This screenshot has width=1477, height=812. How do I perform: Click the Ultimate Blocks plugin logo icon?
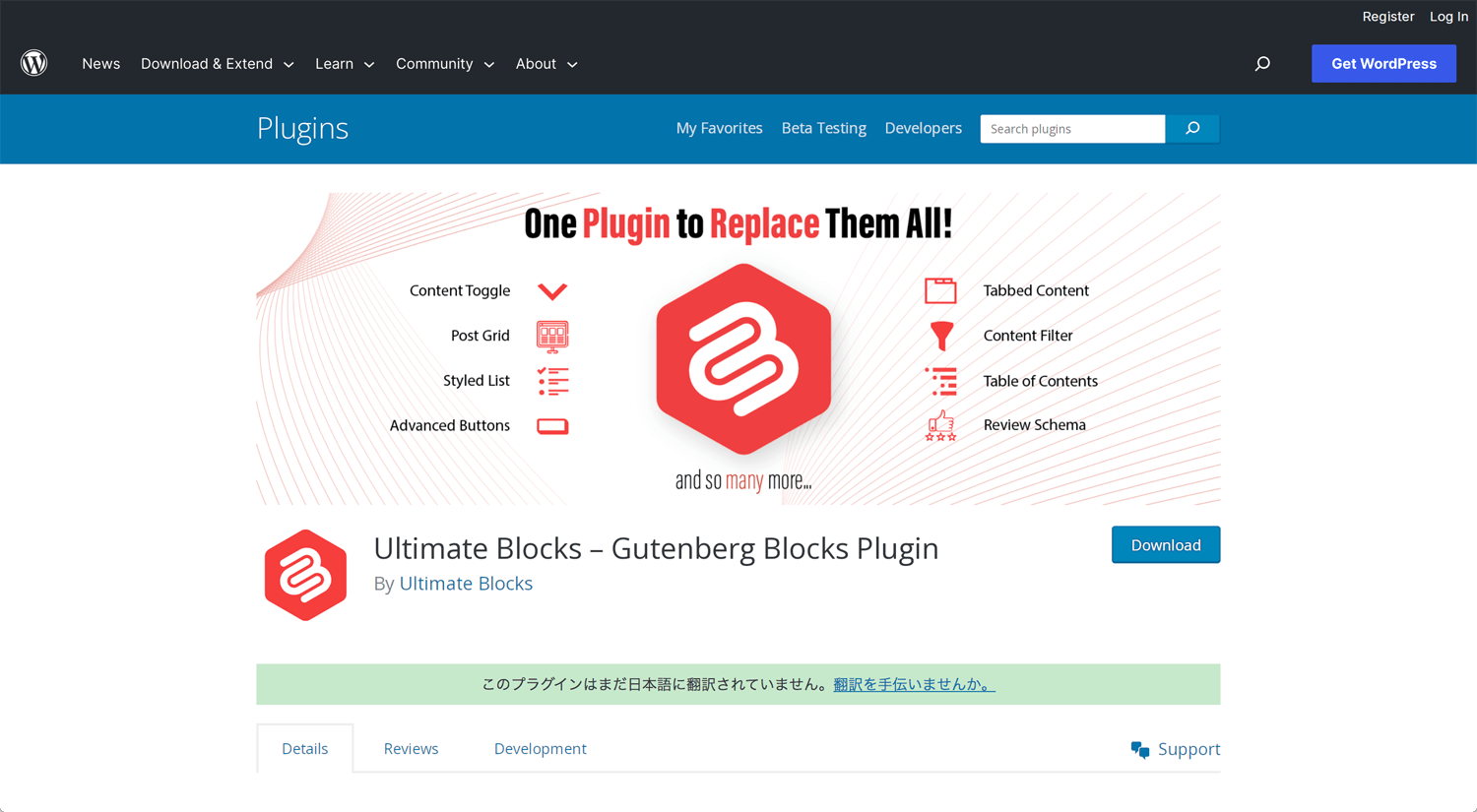click(x=305, y=575)
